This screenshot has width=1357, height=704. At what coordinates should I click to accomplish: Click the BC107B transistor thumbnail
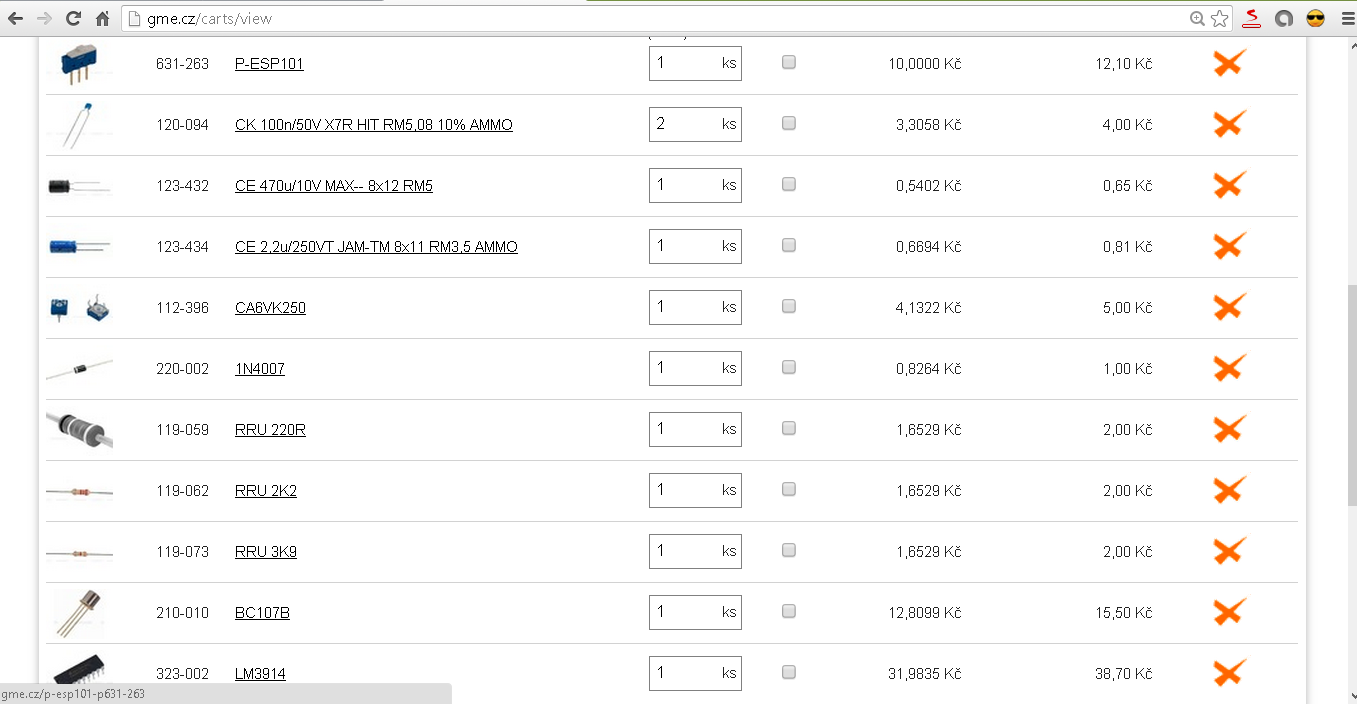[78, 612]
